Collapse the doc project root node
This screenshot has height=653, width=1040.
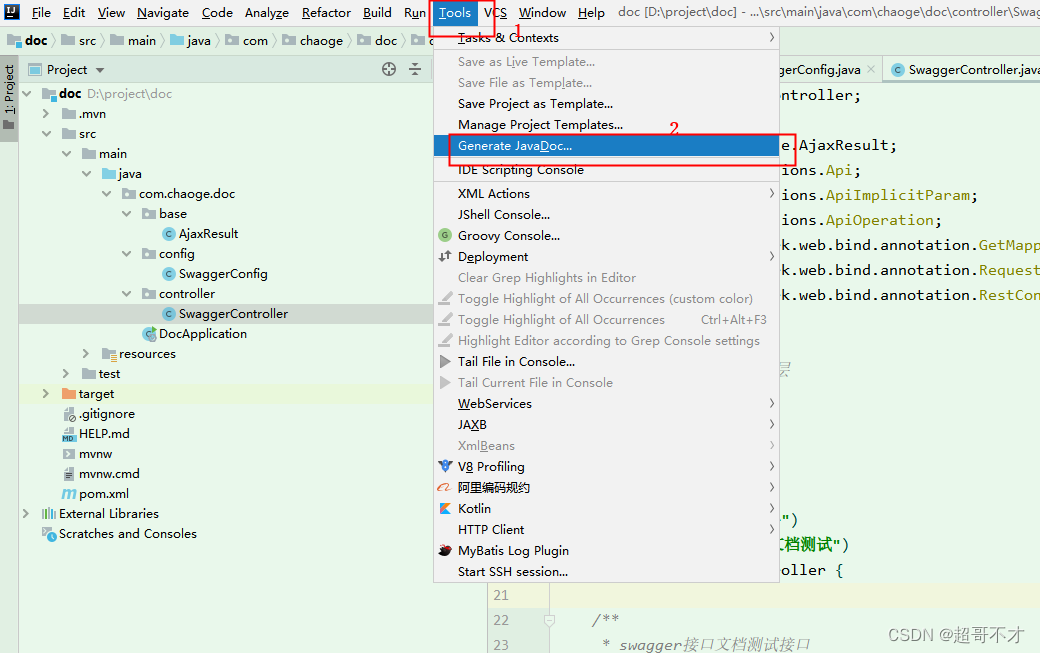tap(27, 93)
